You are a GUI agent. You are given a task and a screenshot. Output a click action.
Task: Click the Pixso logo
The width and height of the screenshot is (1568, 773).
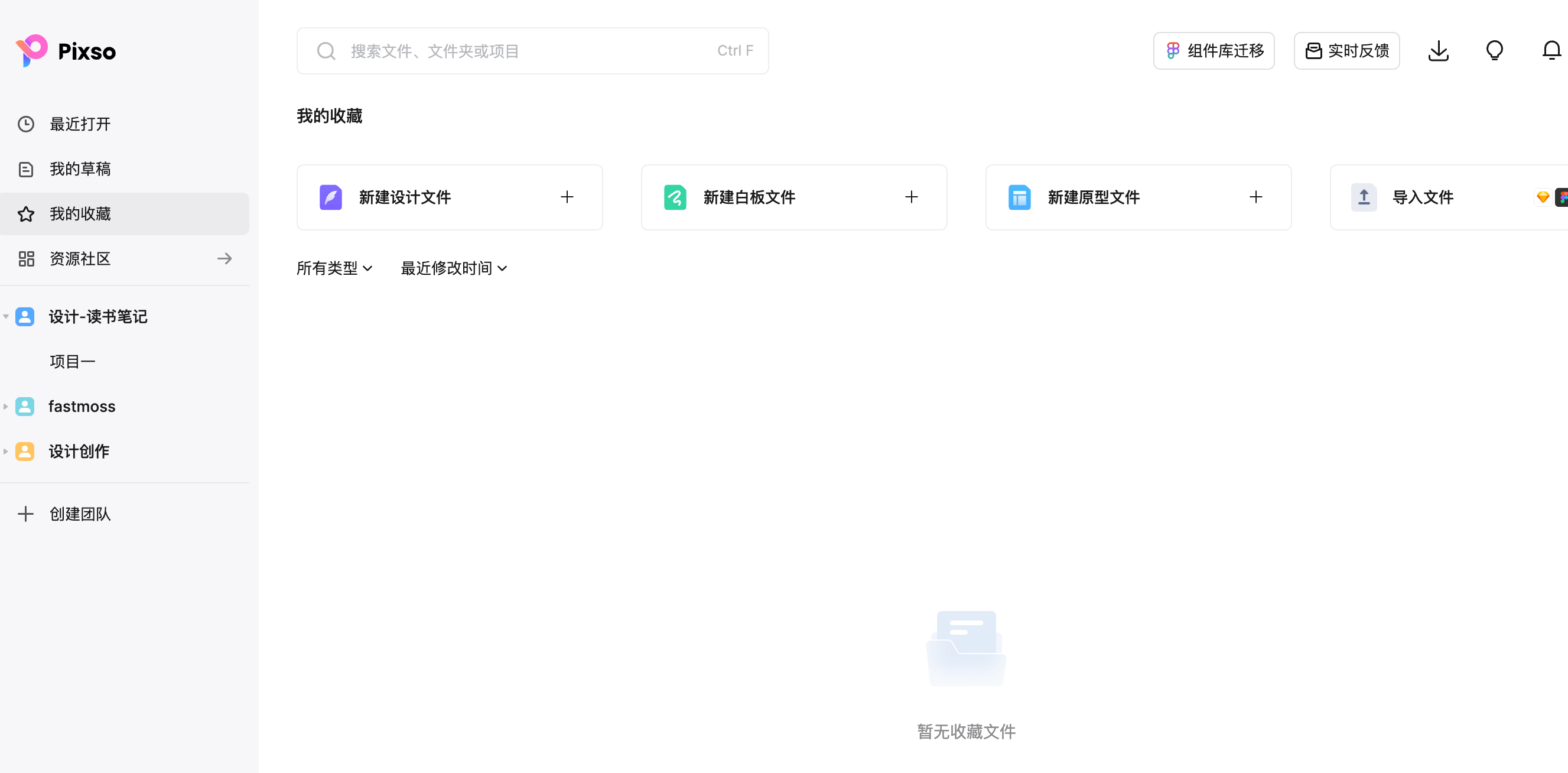66,51
